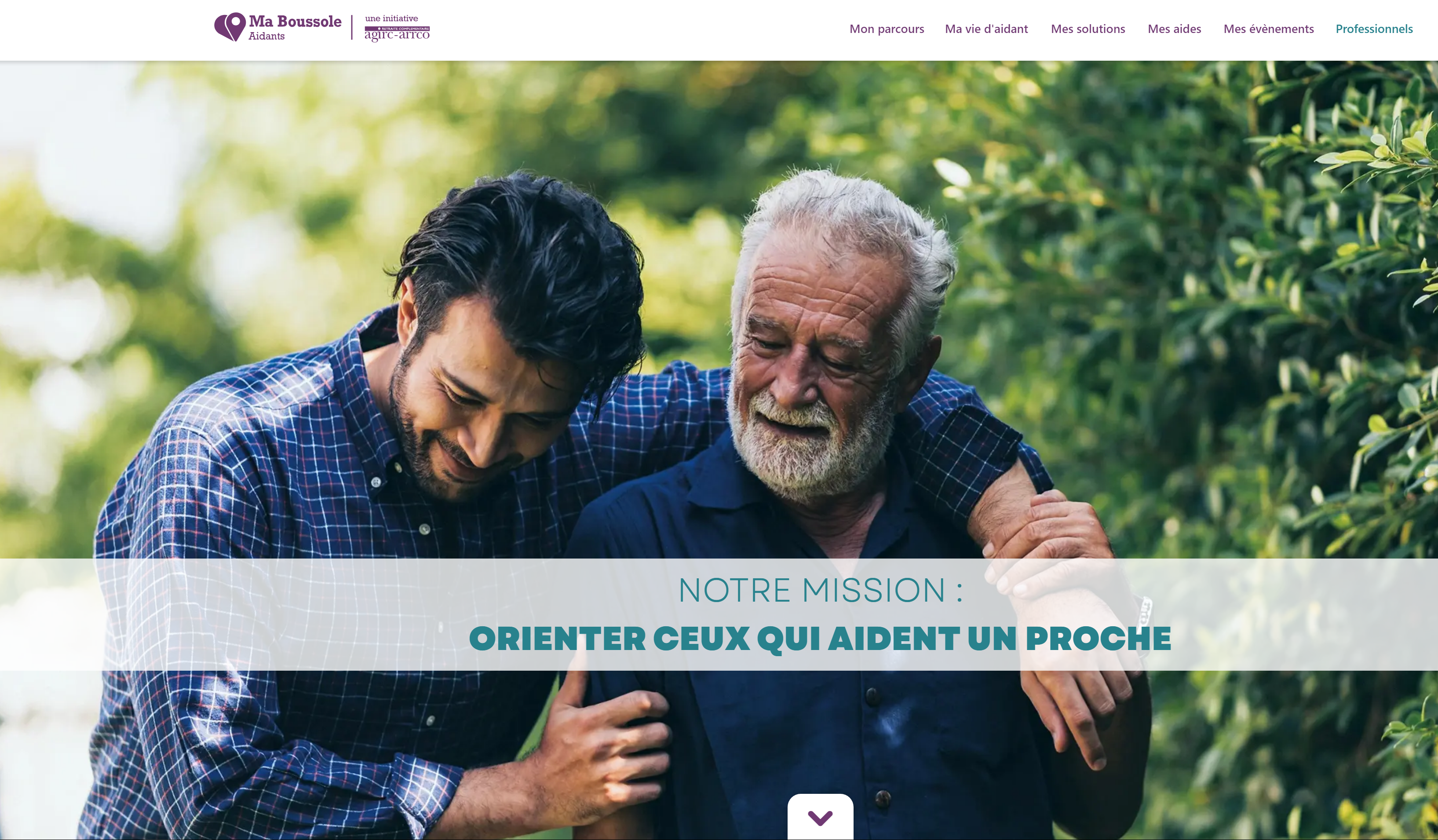1438x840 pixels.
Task: Click the ORIENTER CEUX QUI AIDENT UN PROCHE headline
Action: click(x=820, y=639)
